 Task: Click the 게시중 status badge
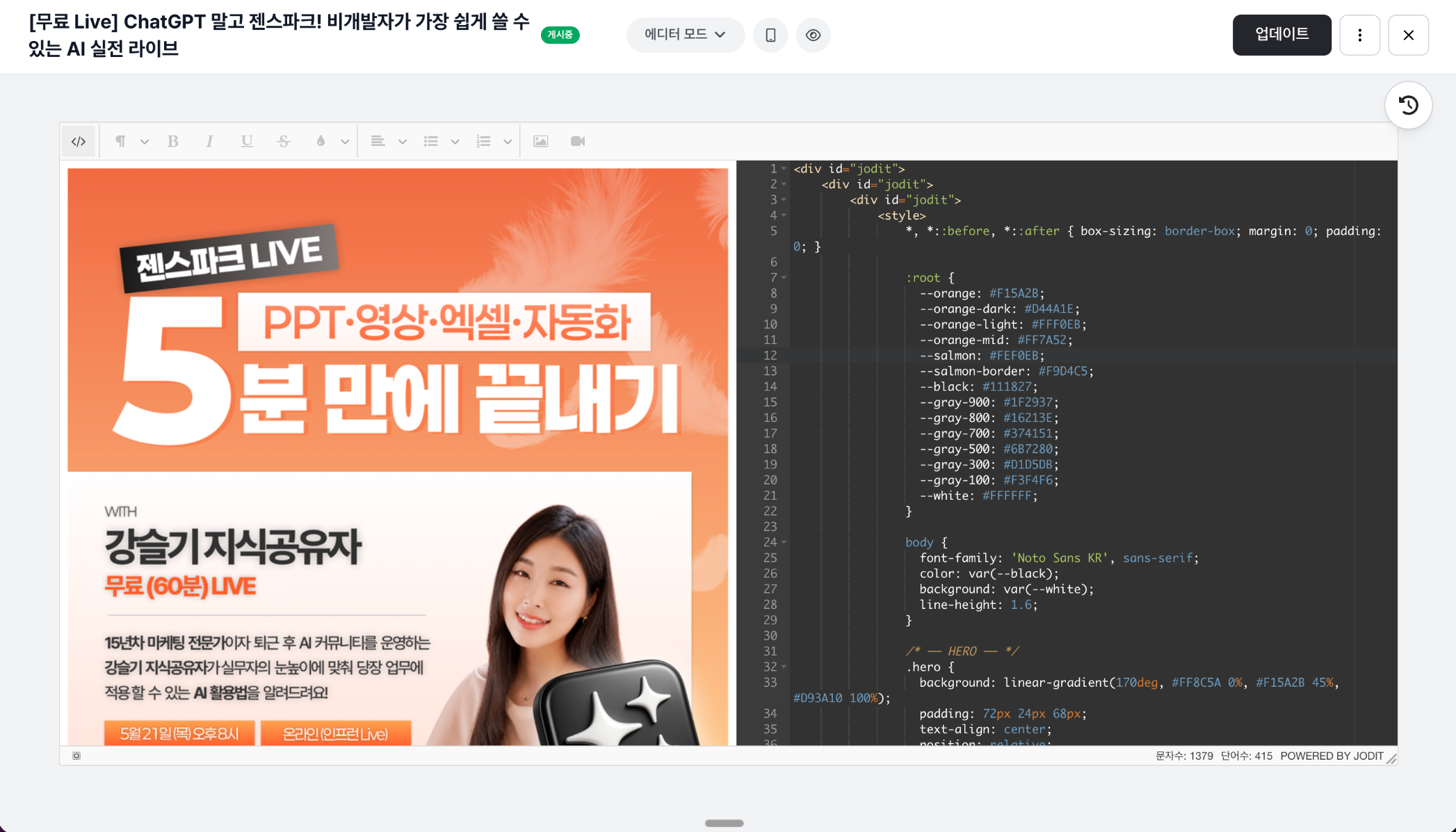[x=560, y=35]
